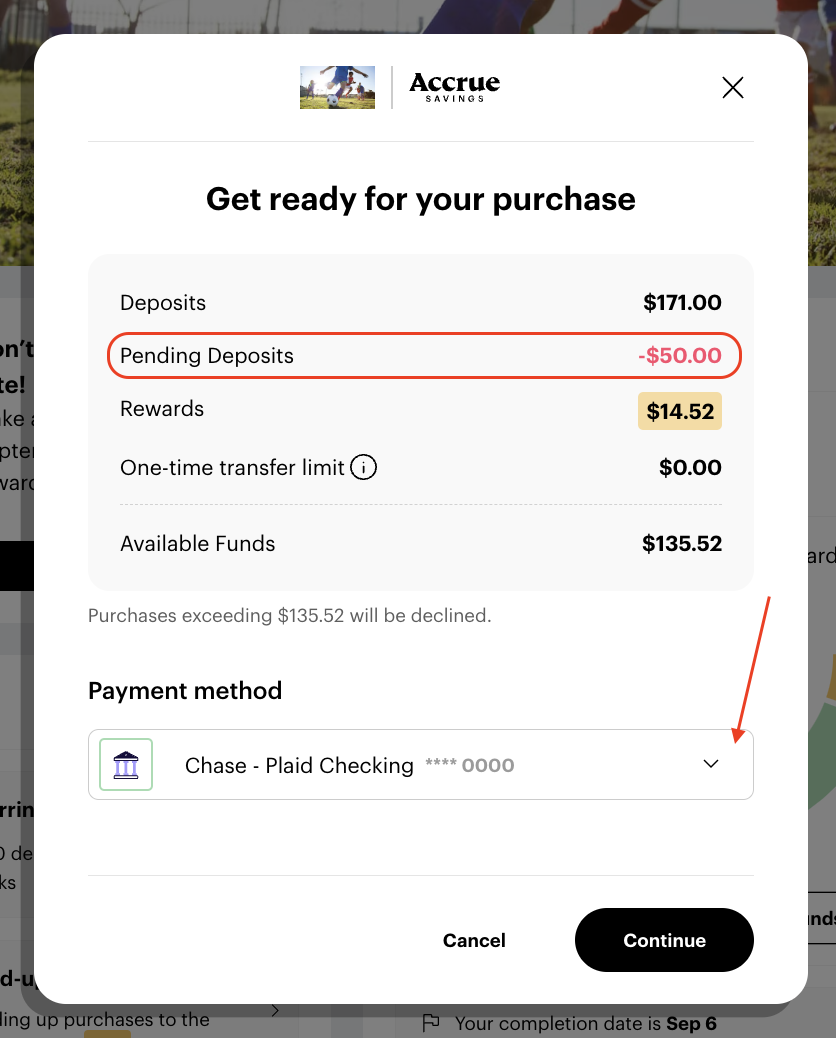Image resolution: width=836 pixels, height=1038 pixels.
Task: Click the bank building icon
Action: [126, 765]
